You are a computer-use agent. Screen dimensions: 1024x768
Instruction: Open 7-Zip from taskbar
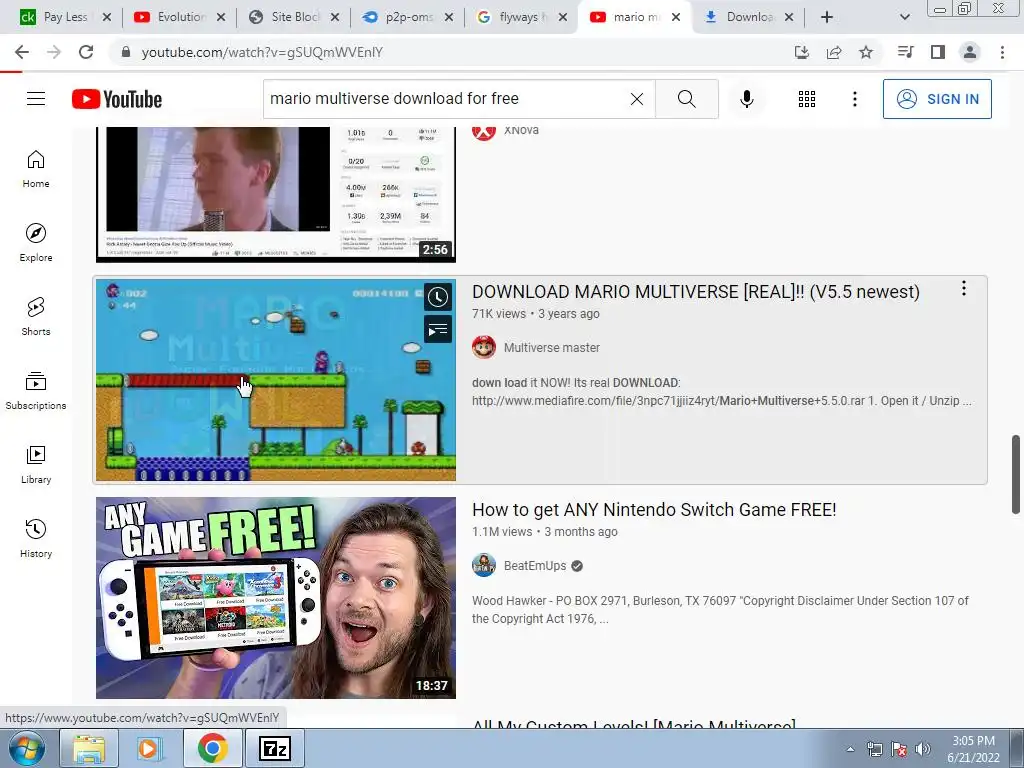point(275,748)
